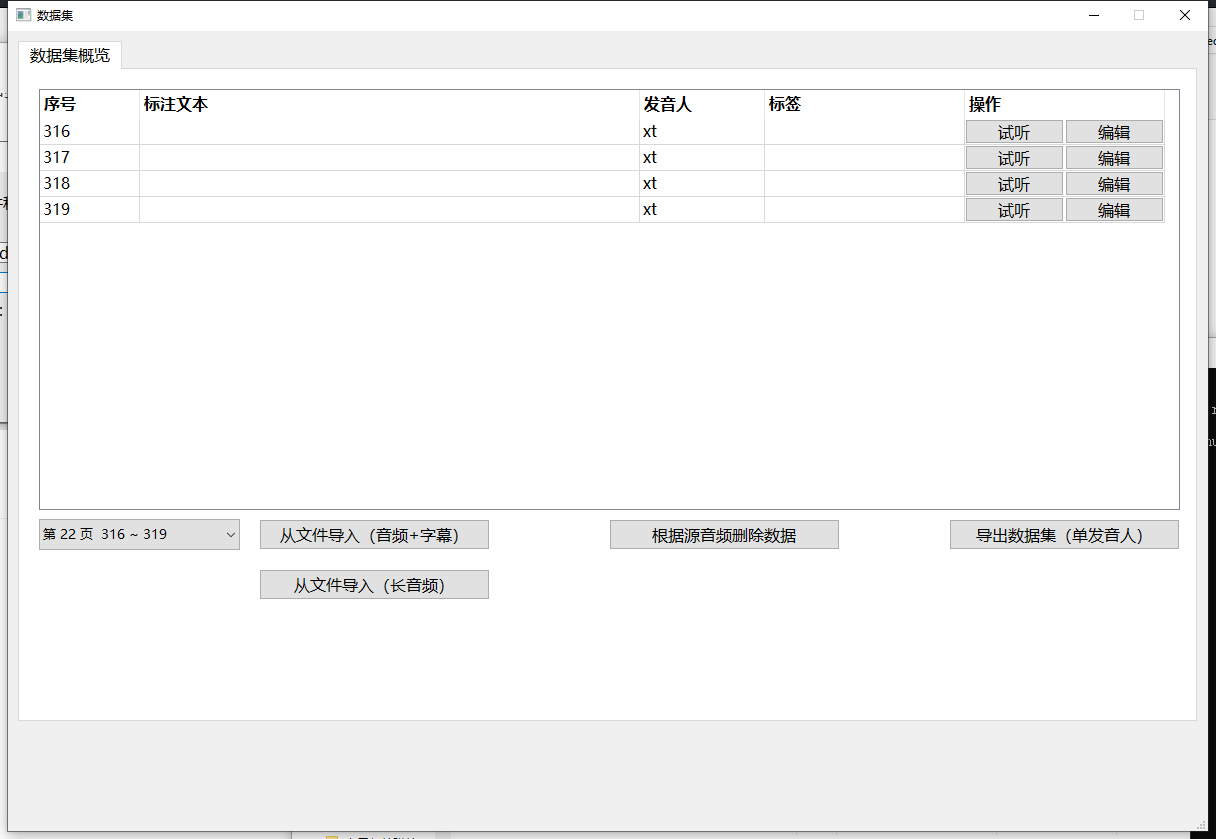Click speaker cell xt in row 318
Viewport: 1216px width, 839px height.
[x=702, y=183]
